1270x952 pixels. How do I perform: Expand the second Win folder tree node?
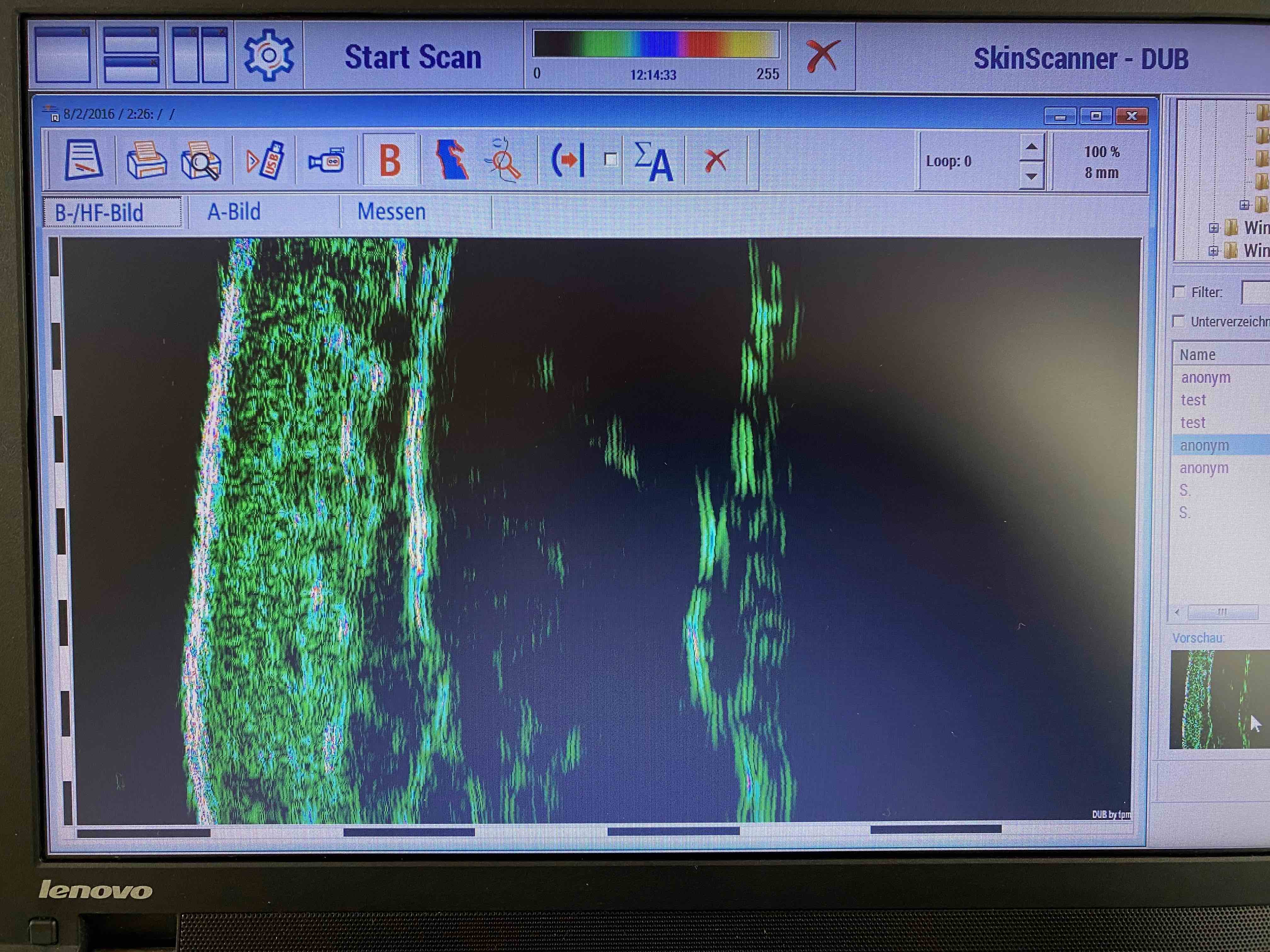(1213, 251)
